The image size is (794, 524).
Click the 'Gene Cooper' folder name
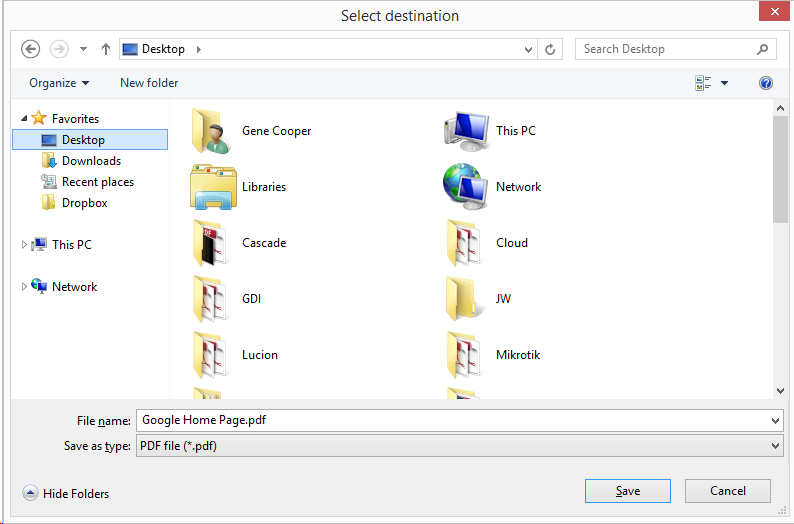coord(276,131)
